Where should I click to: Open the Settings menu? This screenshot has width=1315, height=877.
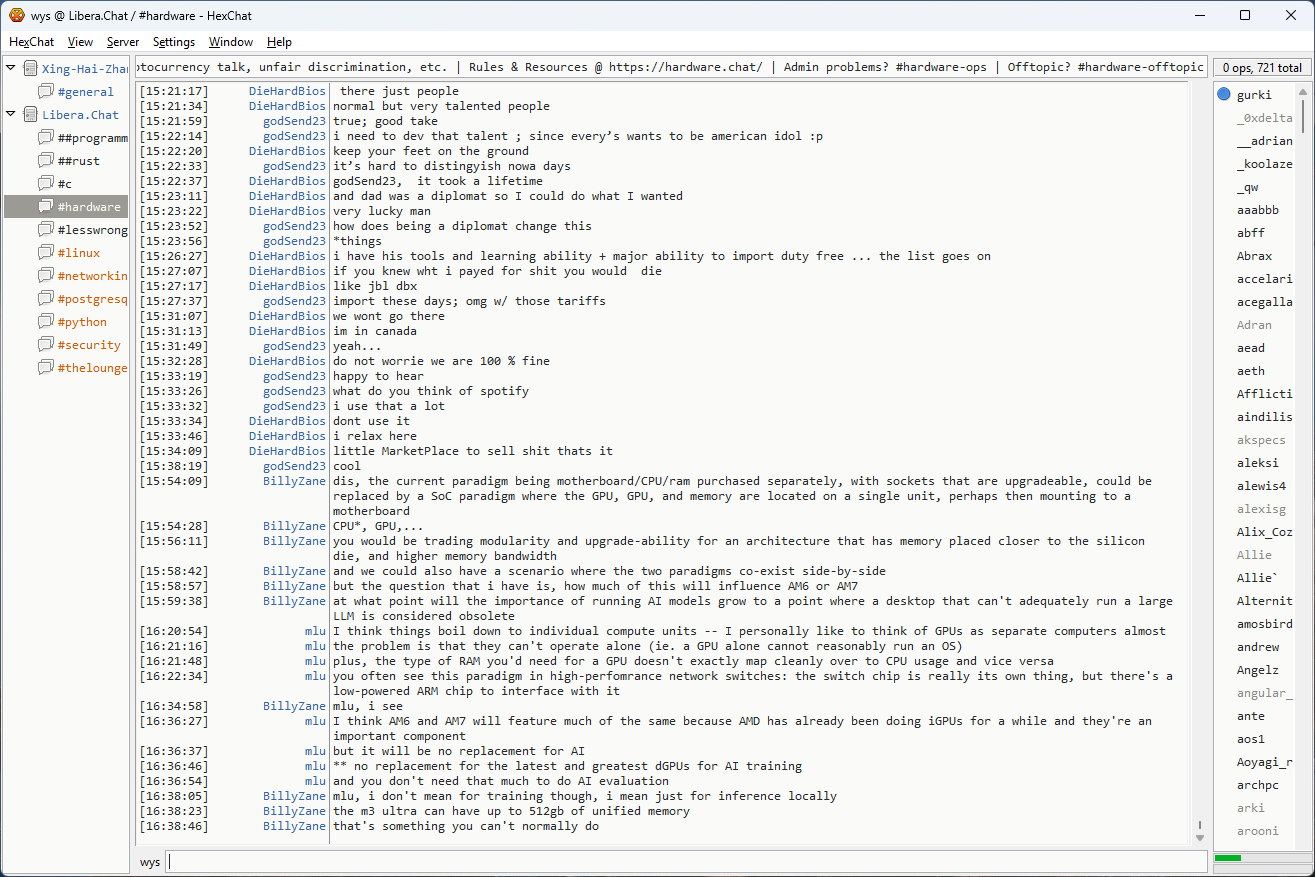point(174,42)
